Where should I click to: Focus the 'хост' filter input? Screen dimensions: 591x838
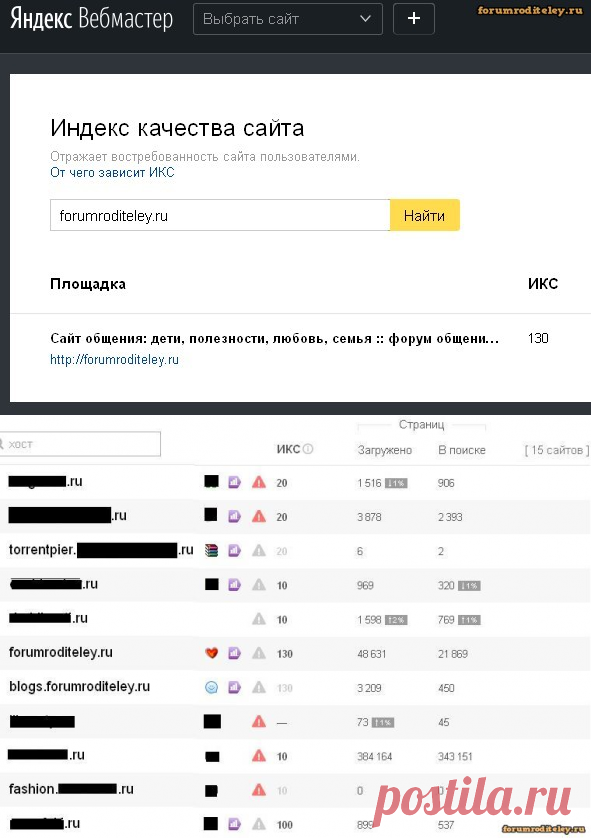coord(80,444)
